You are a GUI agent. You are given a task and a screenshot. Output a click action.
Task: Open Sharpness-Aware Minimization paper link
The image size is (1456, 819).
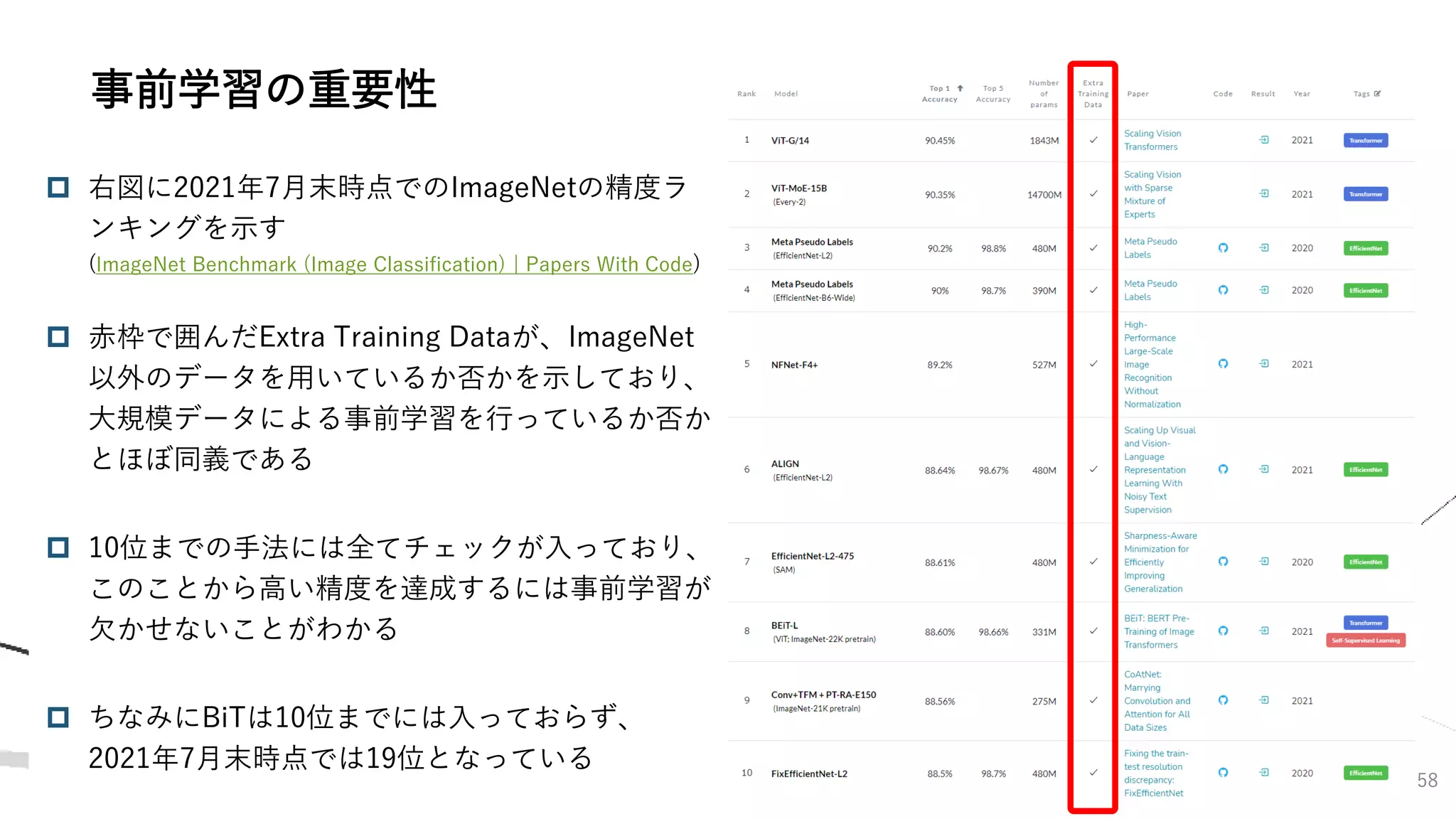[1160, 562]
